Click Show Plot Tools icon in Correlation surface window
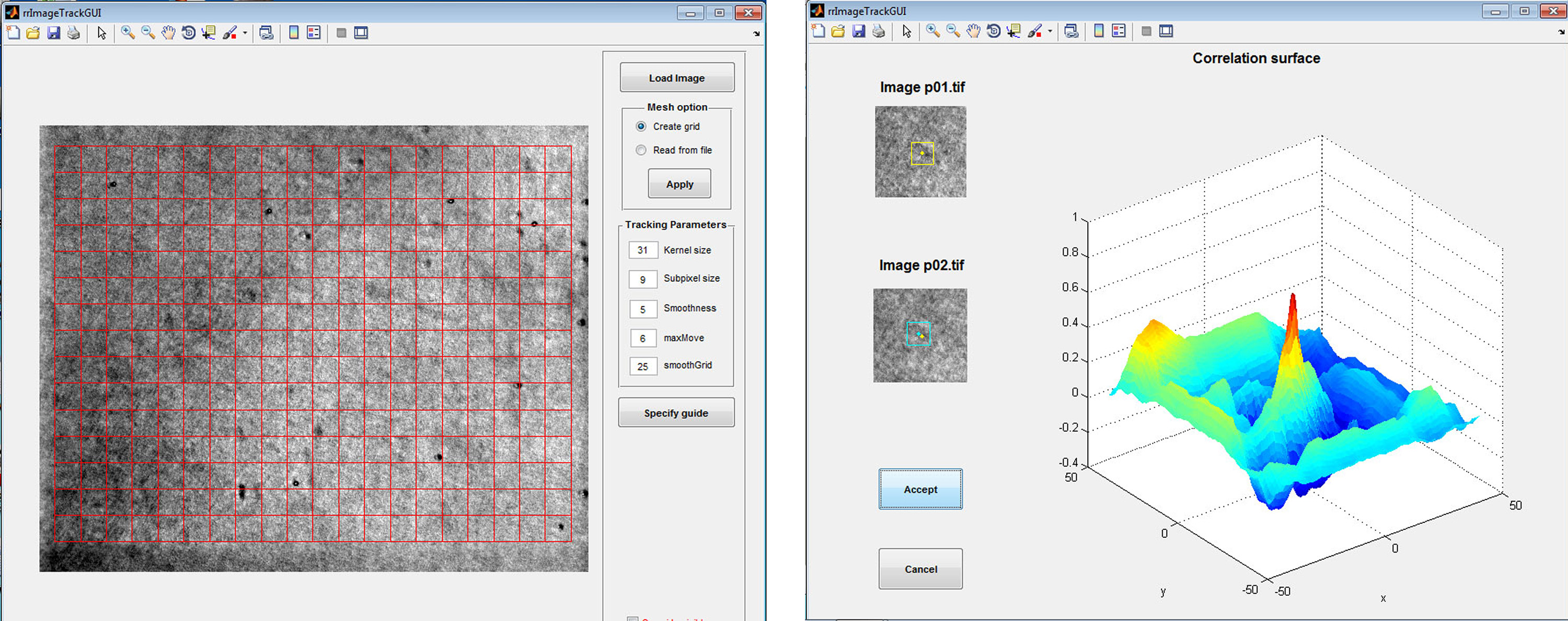This screenshot has width=1568, height=621. [x=1166, y=31]
